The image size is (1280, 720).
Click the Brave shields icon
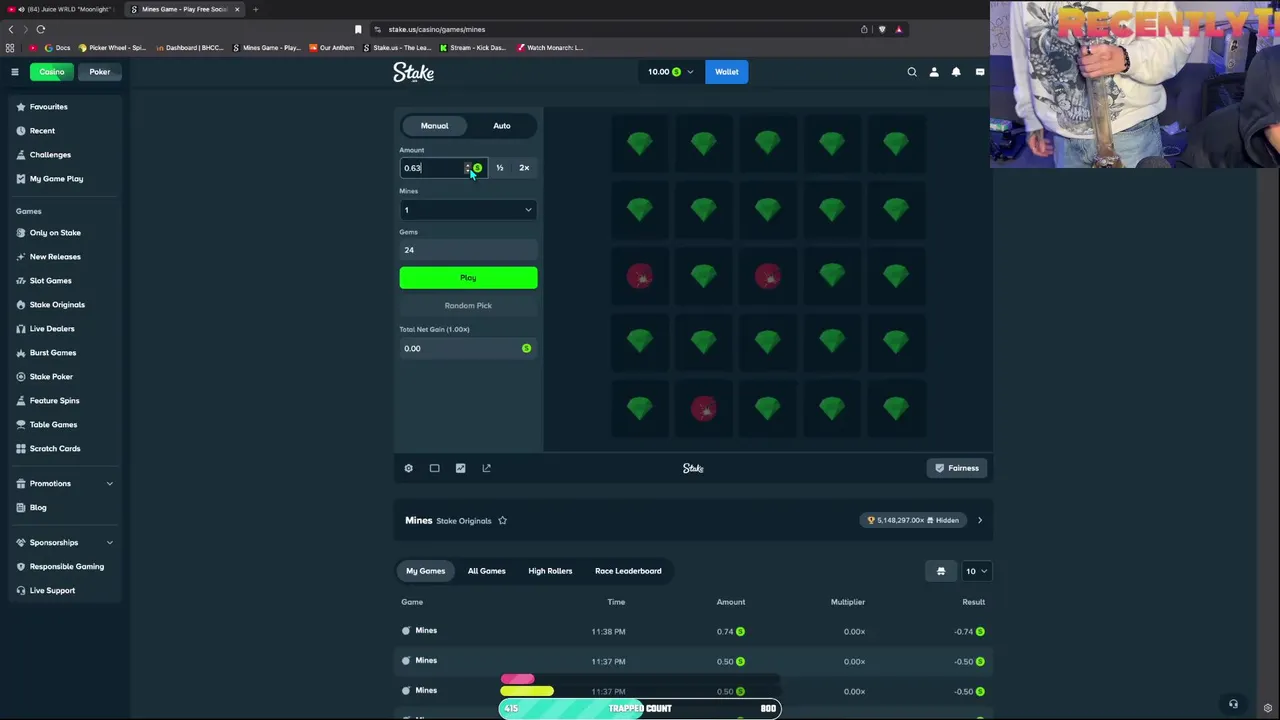[881, 29]
